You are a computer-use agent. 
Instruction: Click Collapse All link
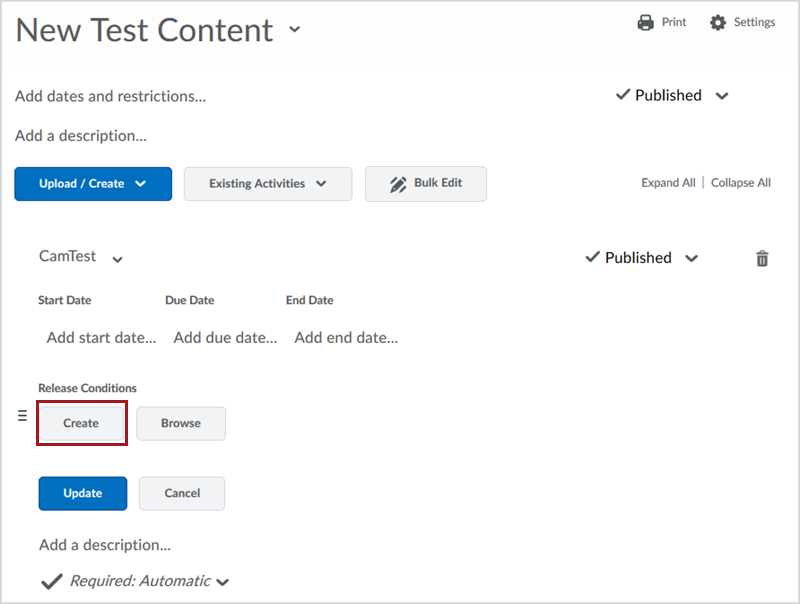(740, 183)
